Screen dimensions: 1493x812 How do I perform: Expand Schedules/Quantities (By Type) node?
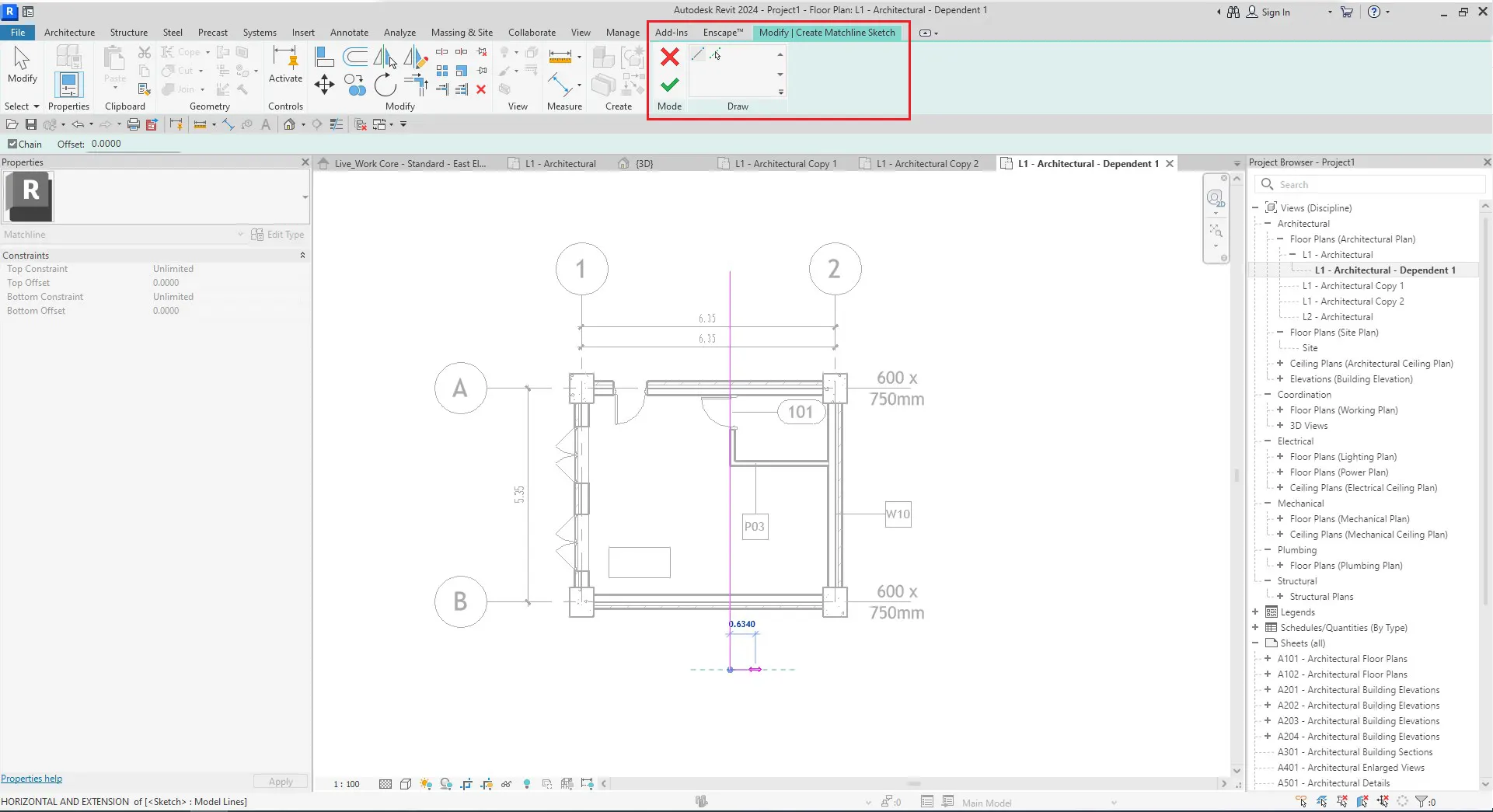[1255, 628]
